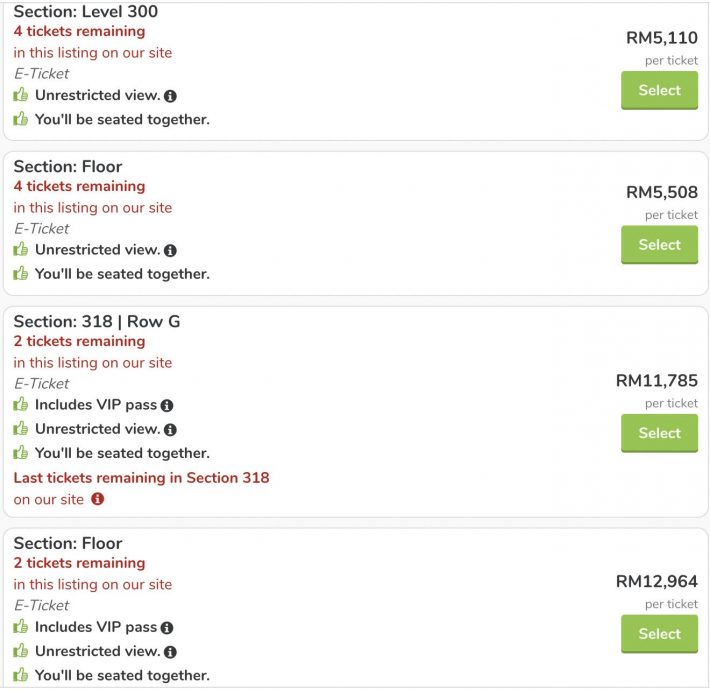This screenshot has height=690, width=710.
Task: Click red info icon after 'on our site' in Section 318
Action: tap(97, 499)
